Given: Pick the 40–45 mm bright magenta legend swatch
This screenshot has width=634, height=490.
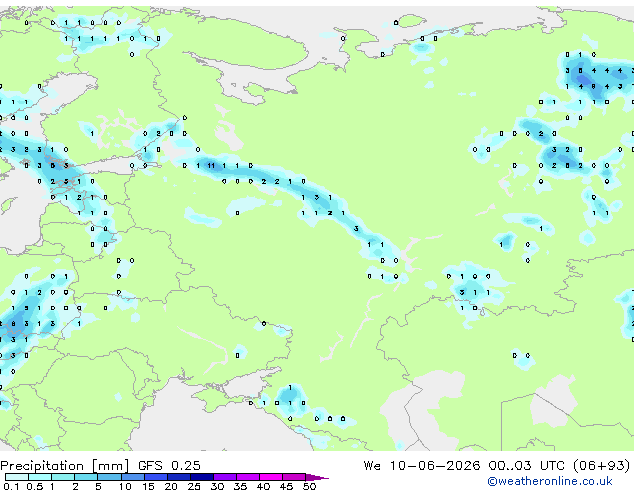Looking at the screenshot, I should tap(271, 477).
